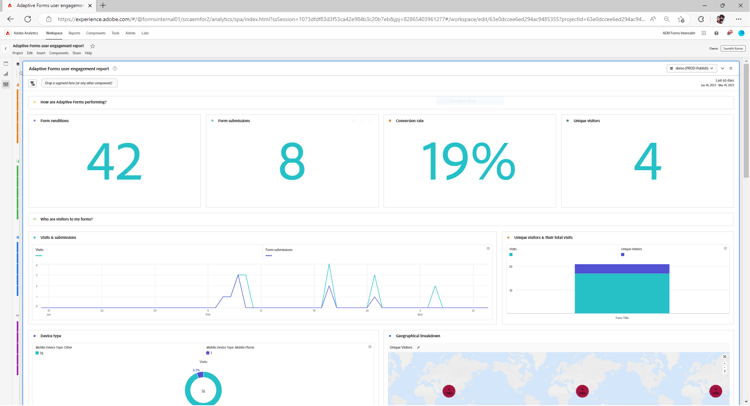750x406 pixels.
Task: Open Components in top navigation
Action: coord(96,33)
